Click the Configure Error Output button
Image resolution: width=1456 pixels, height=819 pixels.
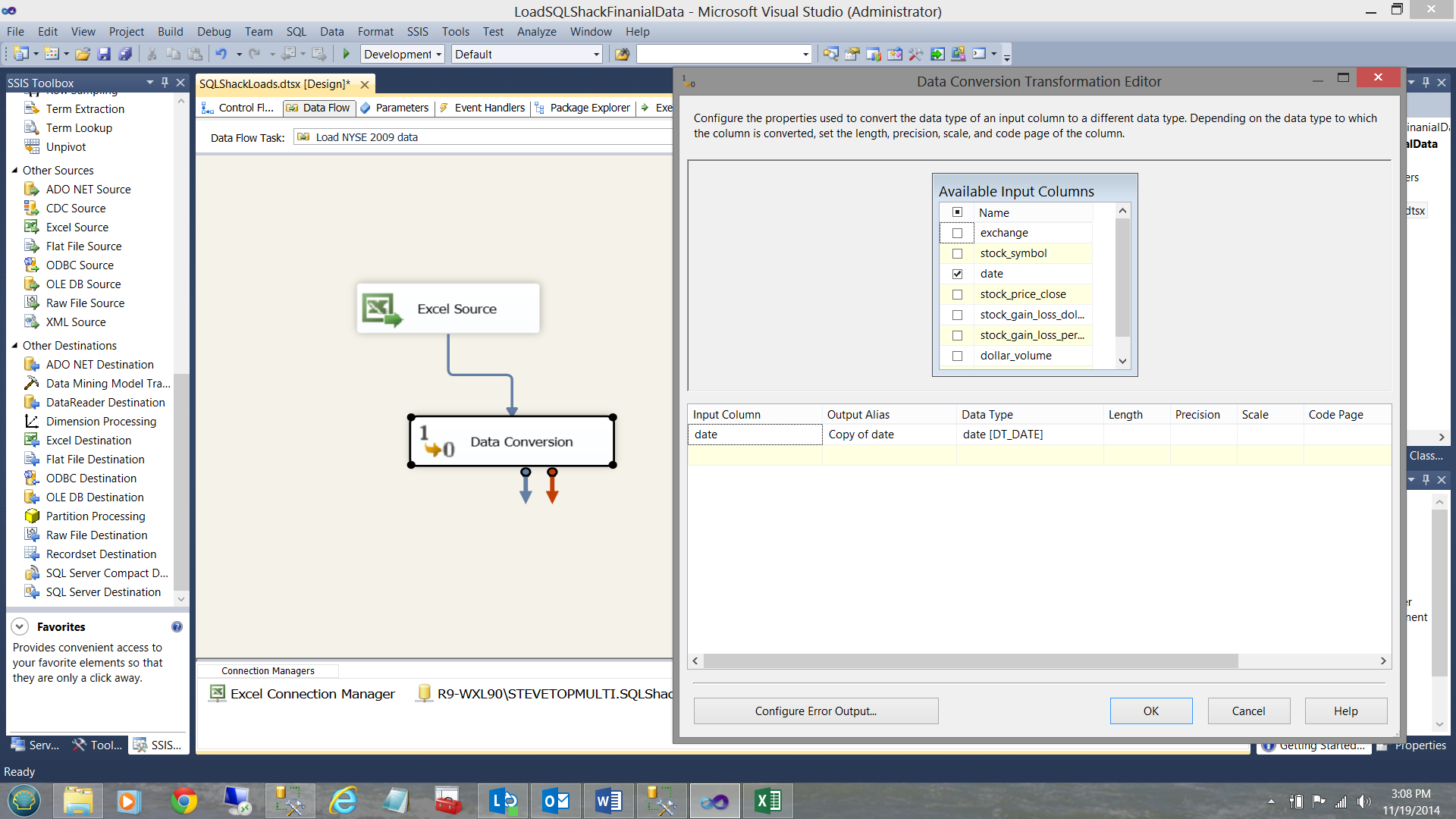pos(815,711)
